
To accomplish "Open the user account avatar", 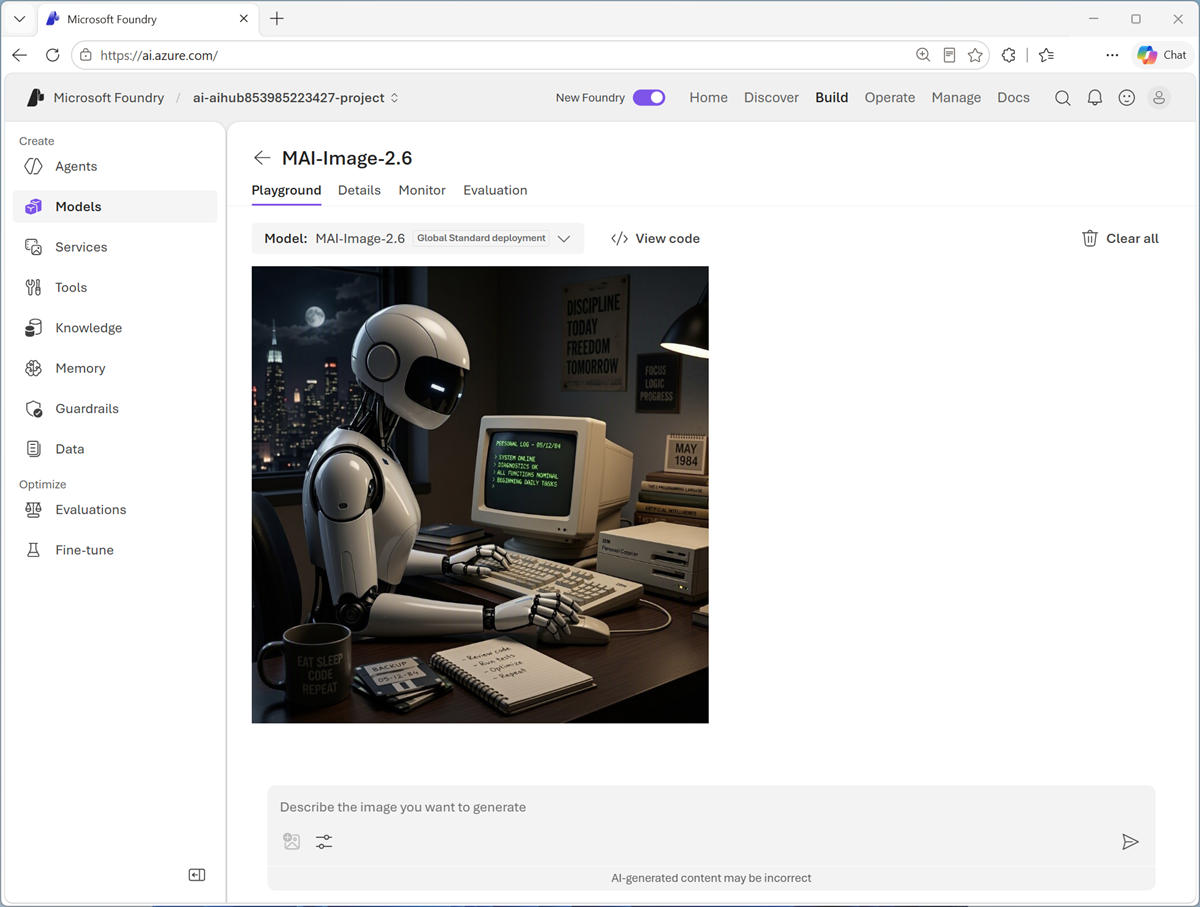I will 1159,98.
